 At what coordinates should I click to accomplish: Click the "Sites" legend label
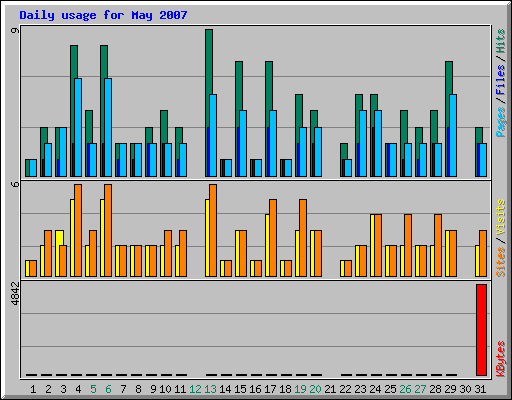click(500, 262)
